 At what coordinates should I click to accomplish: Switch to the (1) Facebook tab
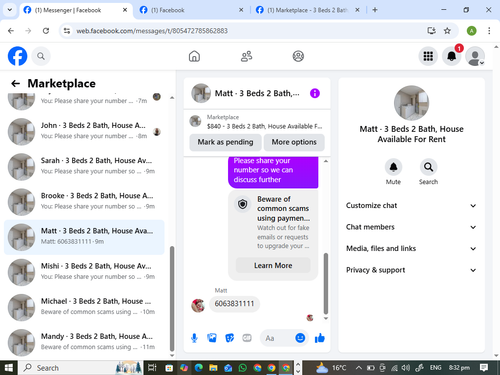coord(191,10)
